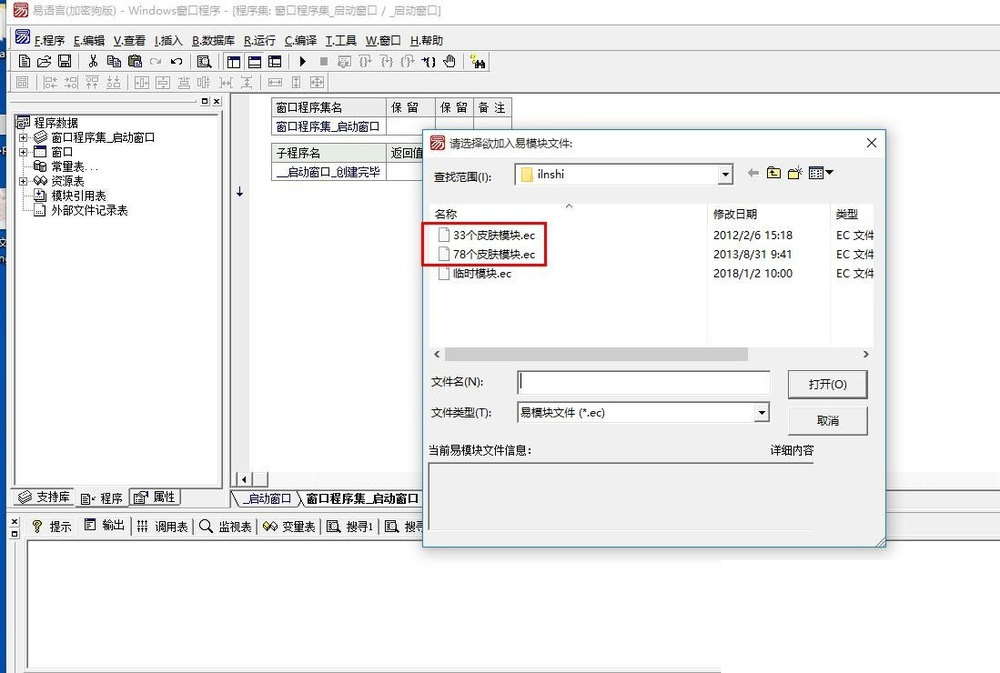Select the file 78个皮肤模块.ec

coord(487,255)
